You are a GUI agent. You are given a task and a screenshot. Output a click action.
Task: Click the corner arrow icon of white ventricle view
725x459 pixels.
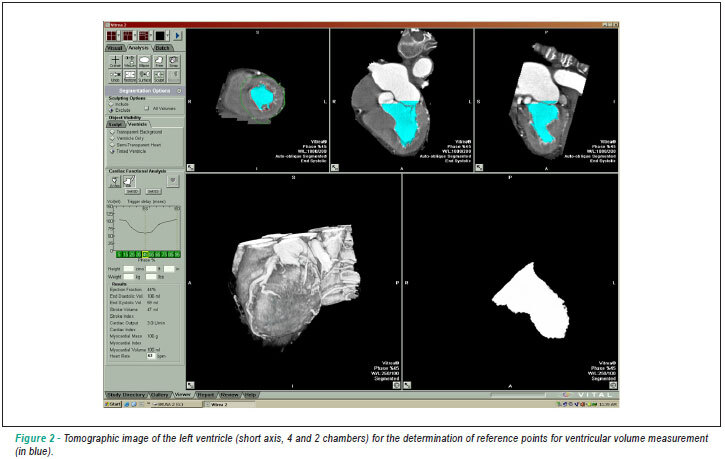point(407,385)
